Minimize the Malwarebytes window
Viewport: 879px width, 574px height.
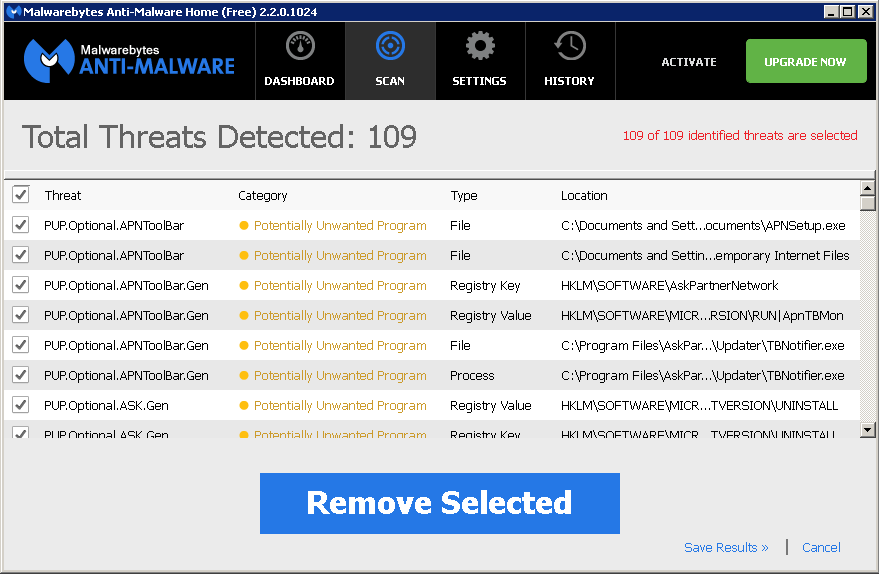click(831, 11)
